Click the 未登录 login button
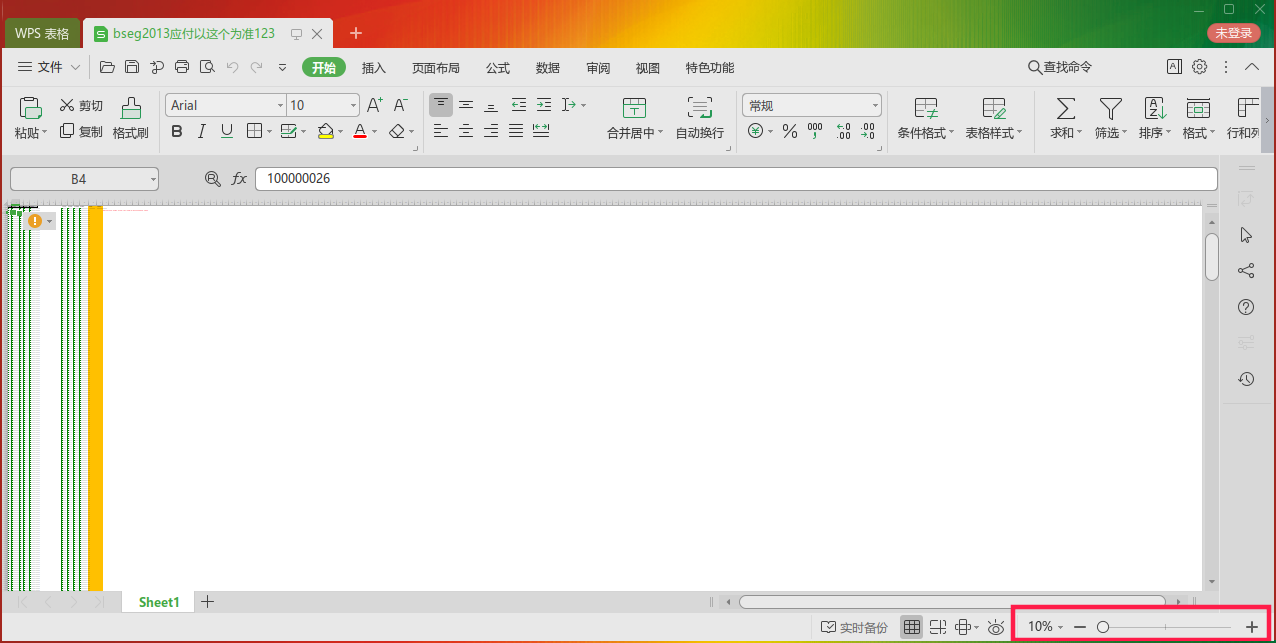This screenshot has width=1276, height=643. (1234, 33)
